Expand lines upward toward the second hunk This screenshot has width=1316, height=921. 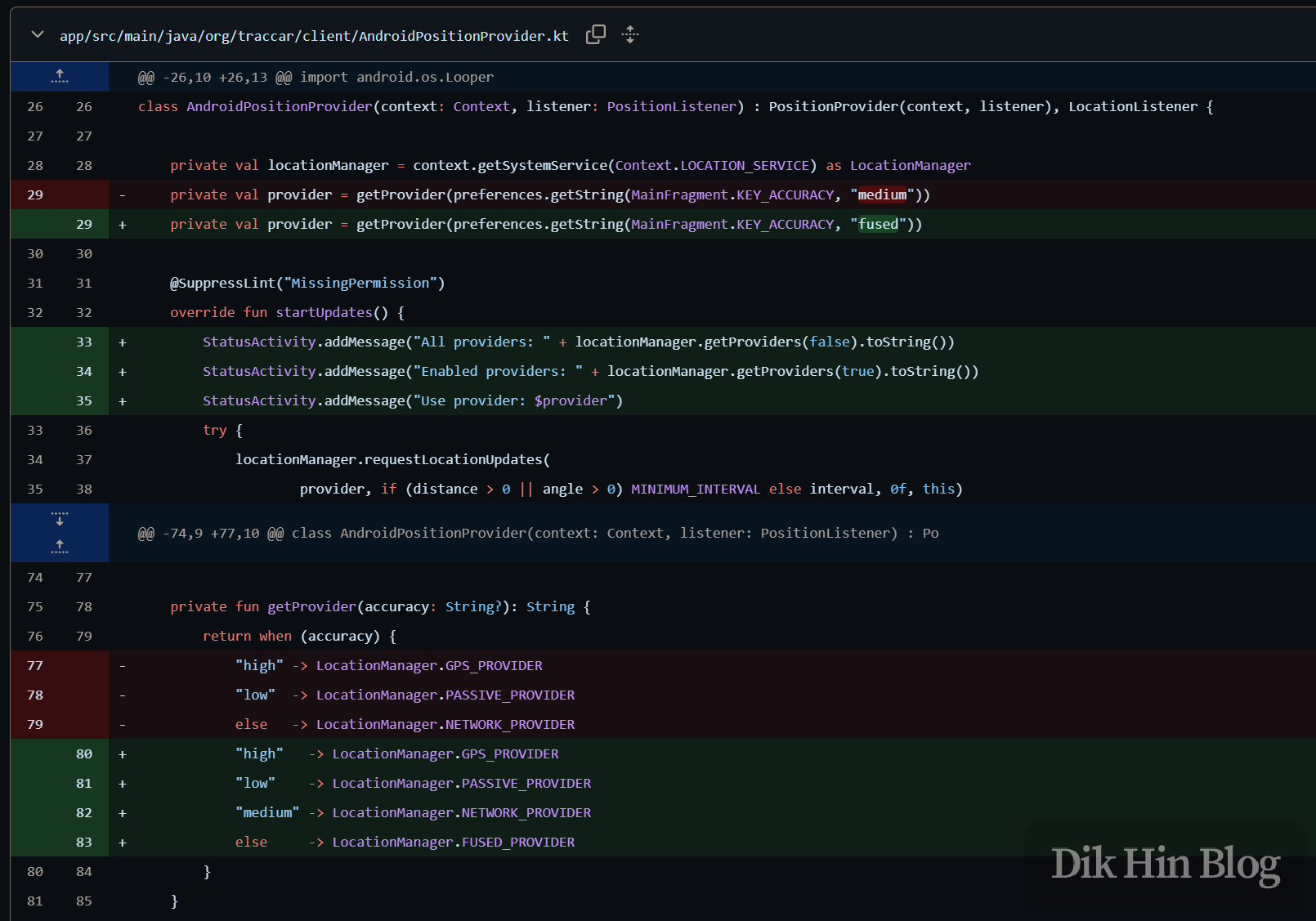coord(59,546)
